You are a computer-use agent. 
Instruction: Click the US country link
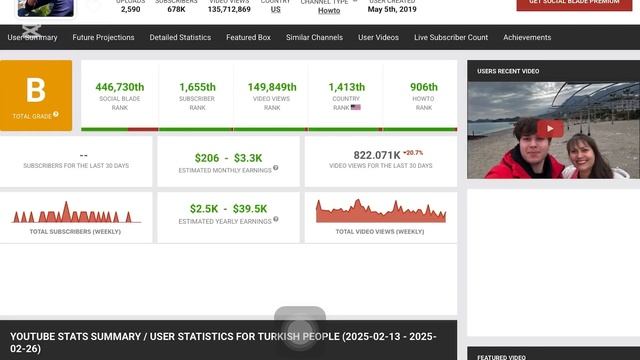pos(276,9)
